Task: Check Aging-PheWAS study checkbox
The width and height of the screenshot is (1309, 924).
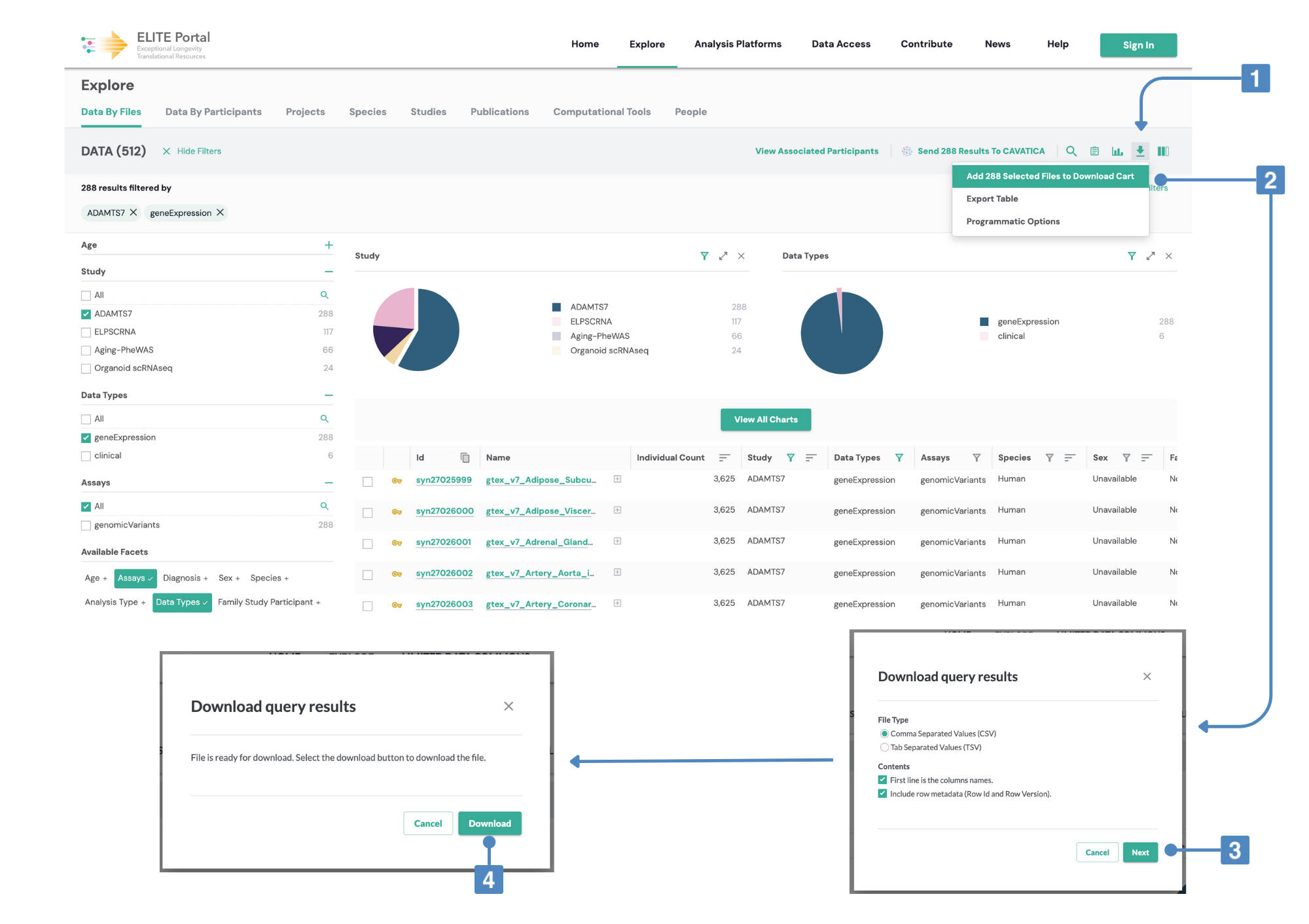Action: pyautogui.click(x=86, y=351)
